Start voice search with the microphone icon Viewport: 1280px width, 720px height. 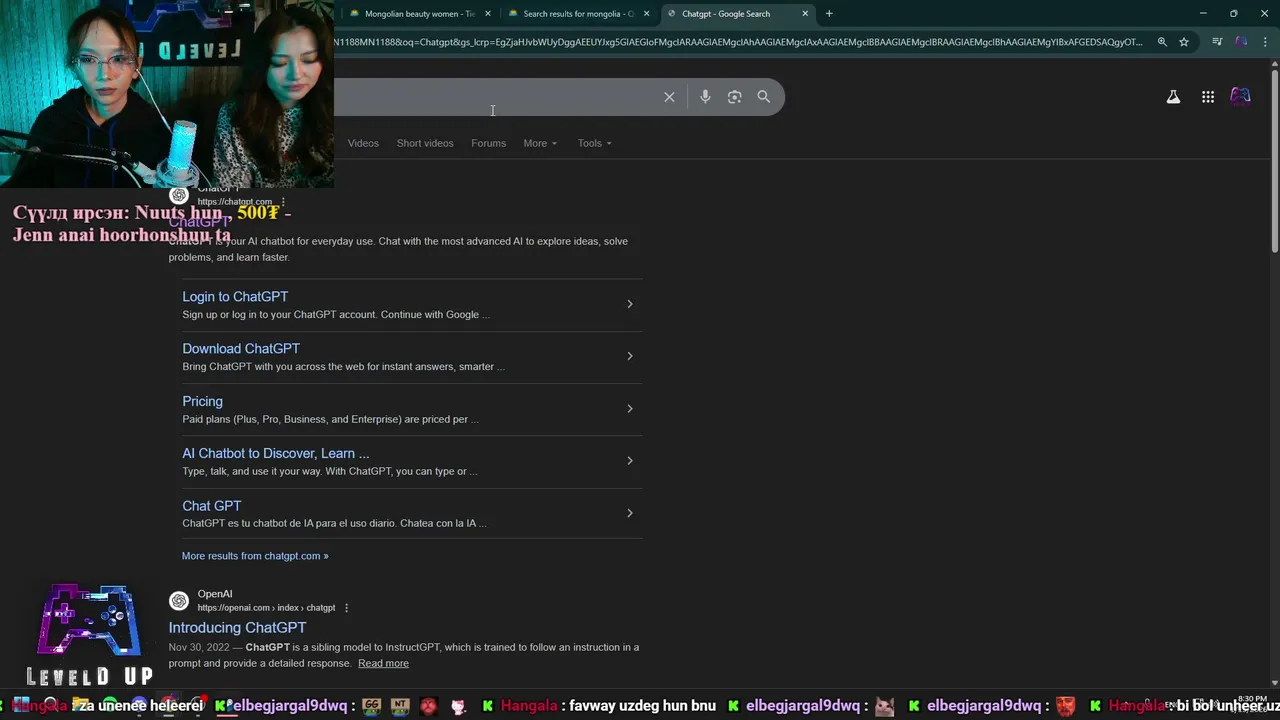point(705,97)
